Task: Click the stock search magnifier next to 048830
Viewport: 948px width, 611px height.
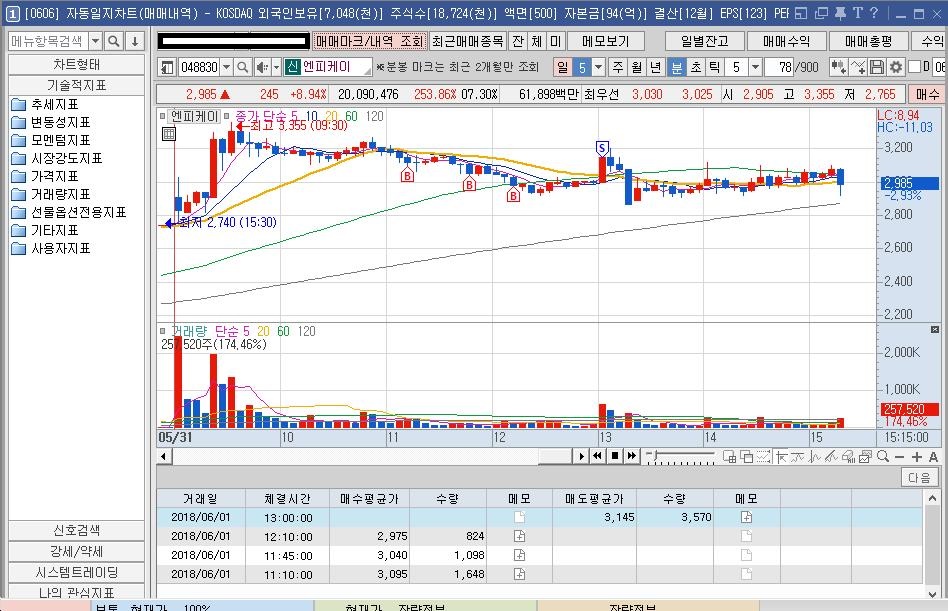Action: click(242, 67)
